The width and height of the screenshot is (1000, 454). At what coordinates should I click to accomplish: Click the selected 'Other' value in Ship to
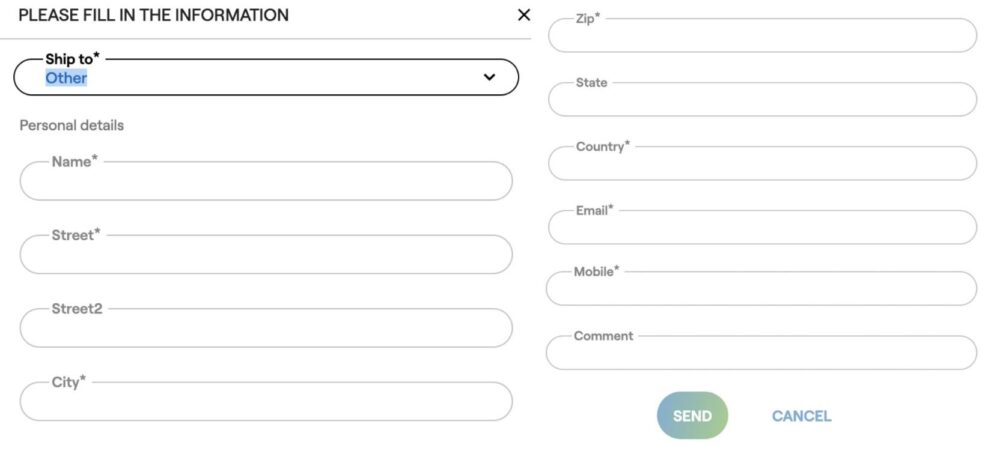point(66,78)
